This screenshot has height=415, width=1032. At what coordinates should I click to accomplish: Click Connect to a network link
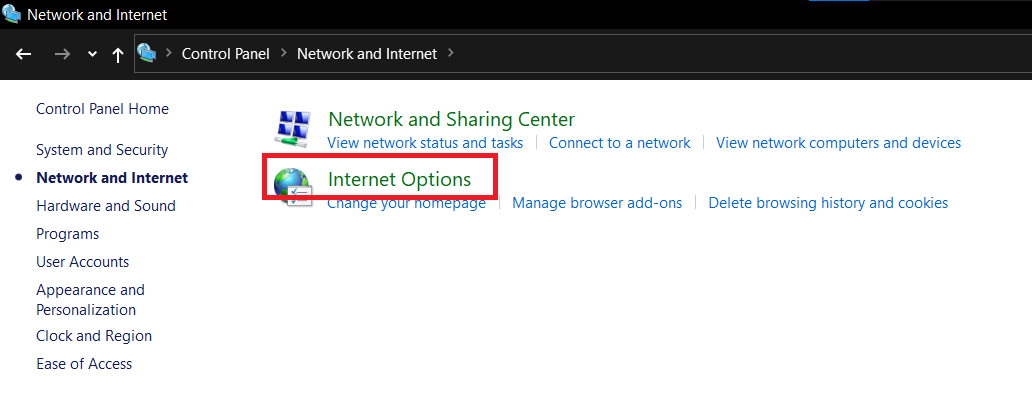pos(620,143)
